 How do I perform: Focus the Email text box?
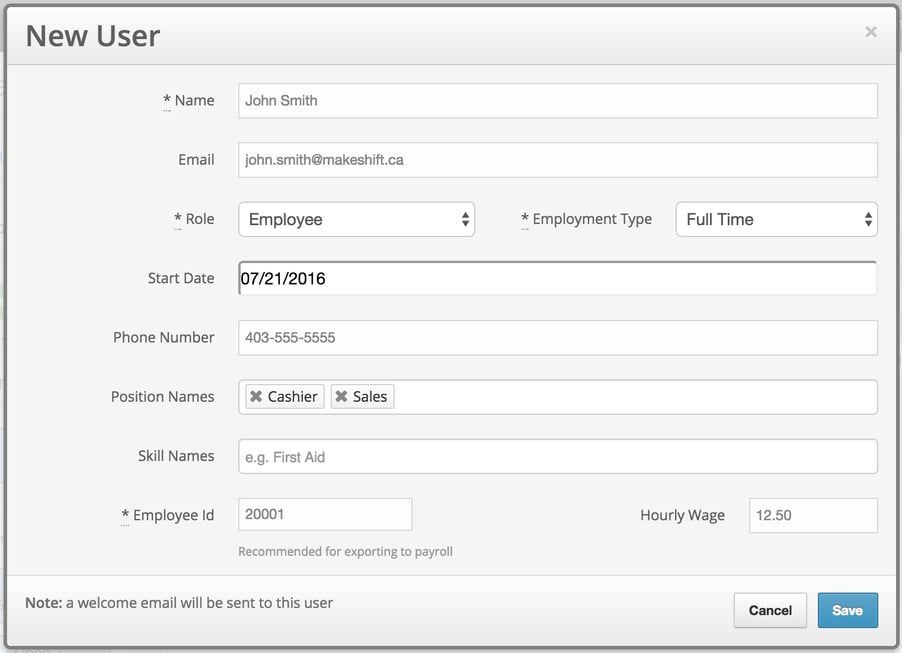click(x=557, y=159)
